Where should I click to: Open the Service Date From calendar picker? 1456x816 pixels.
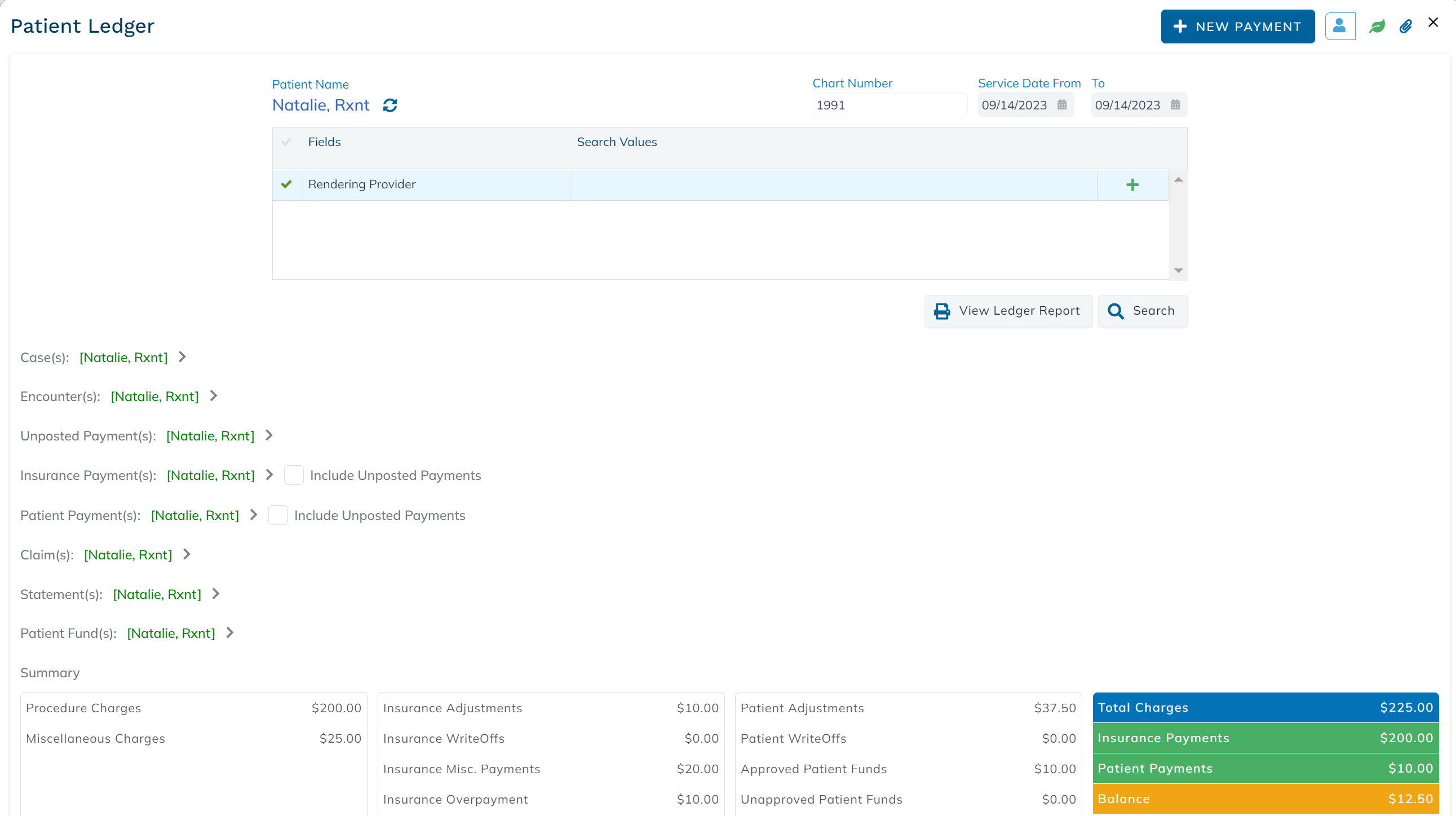tap(1062, 104)
